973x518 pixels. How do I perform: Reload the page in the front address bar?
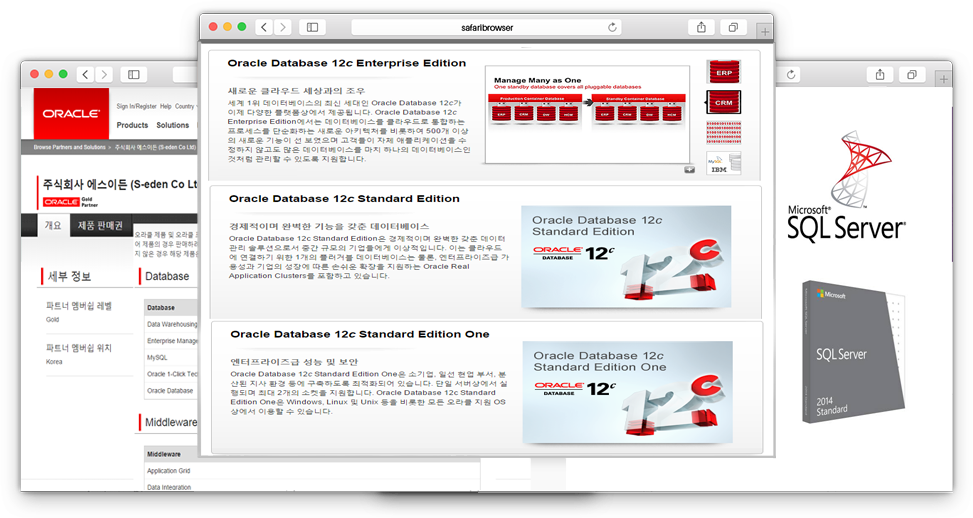[612, 27]
